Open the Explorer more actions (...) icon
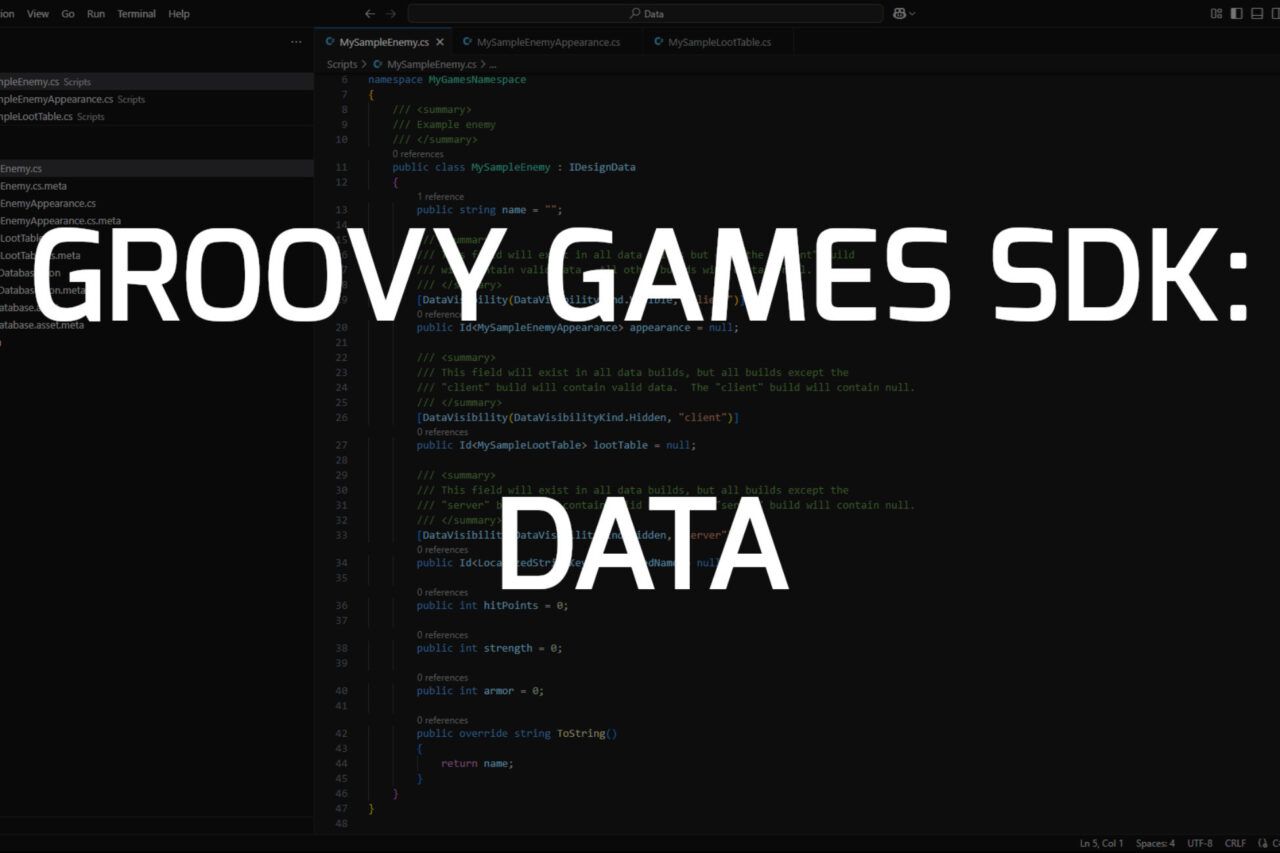The width and height of the screenshot is (1280, 853). (296, 41)
